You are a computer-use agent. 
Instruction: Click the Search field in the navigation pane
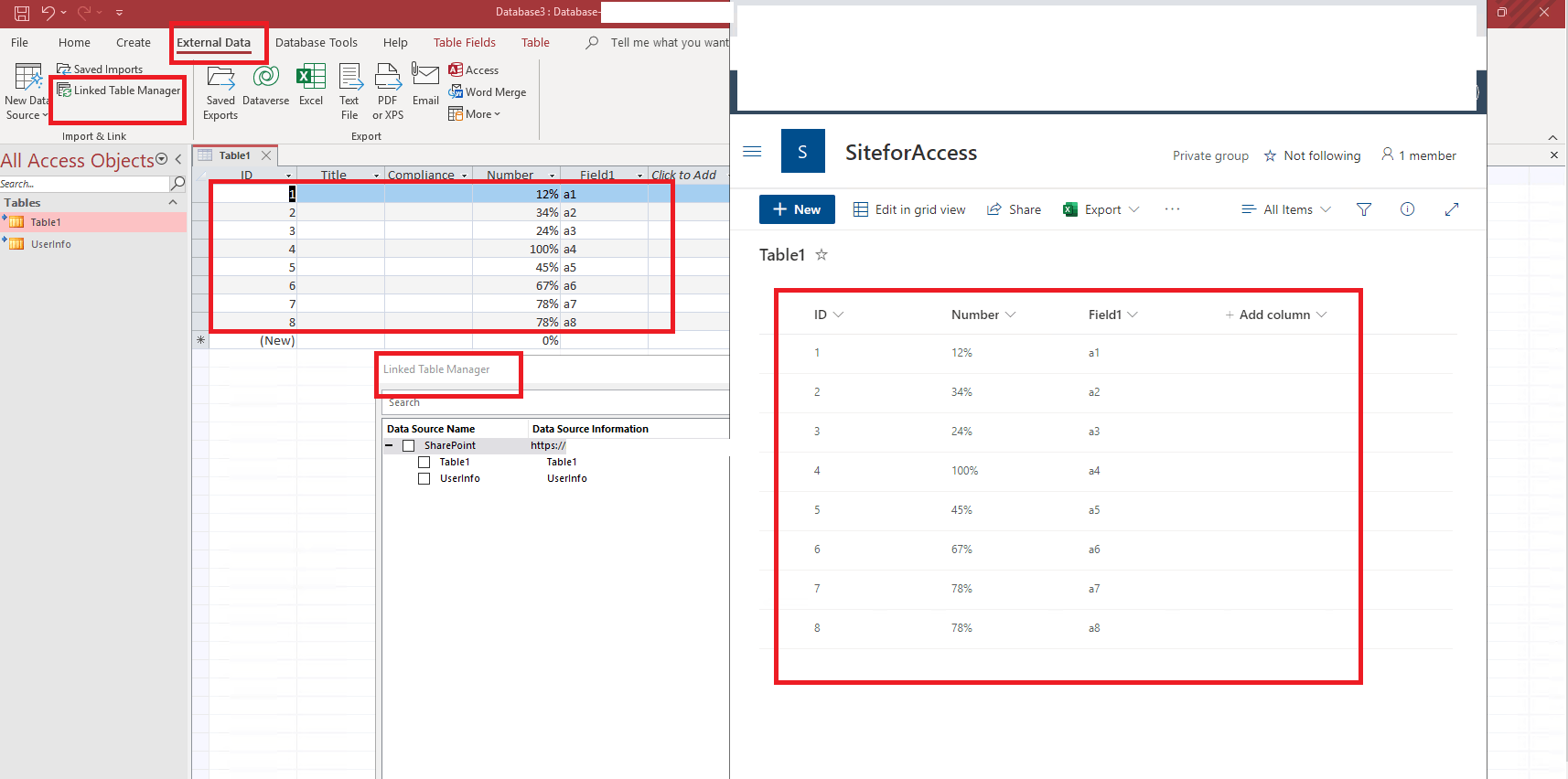click(84, 184)
